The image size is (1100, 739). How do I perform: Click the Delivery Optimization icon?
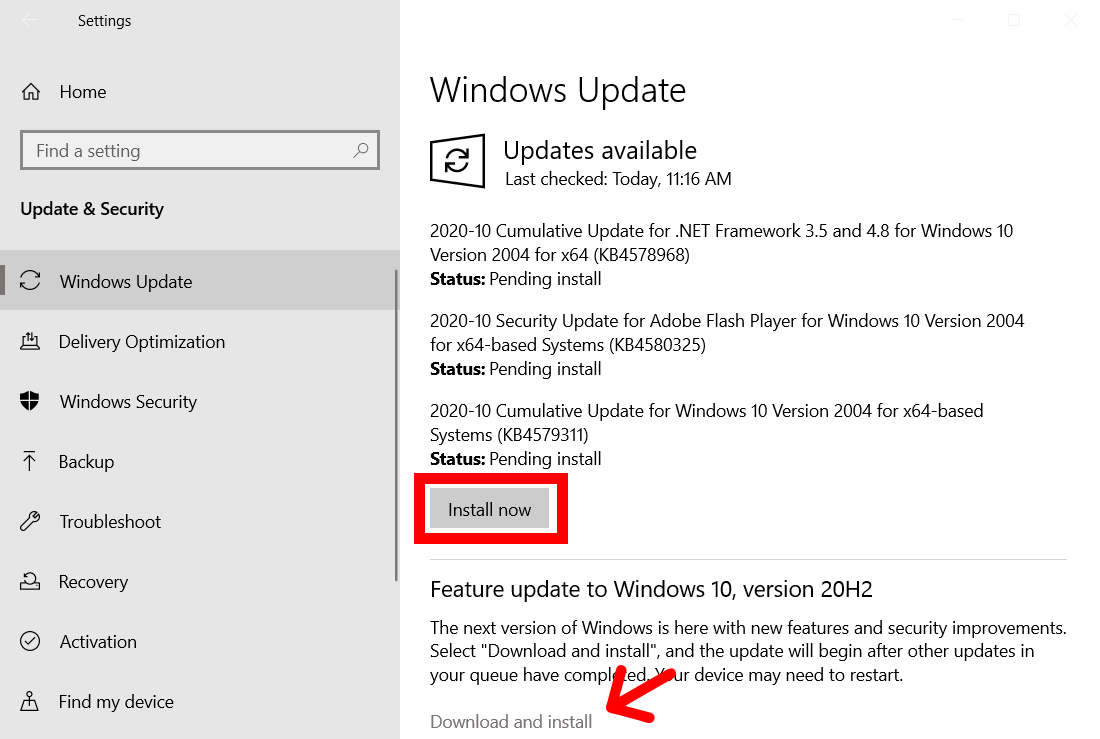pos(29,342)
